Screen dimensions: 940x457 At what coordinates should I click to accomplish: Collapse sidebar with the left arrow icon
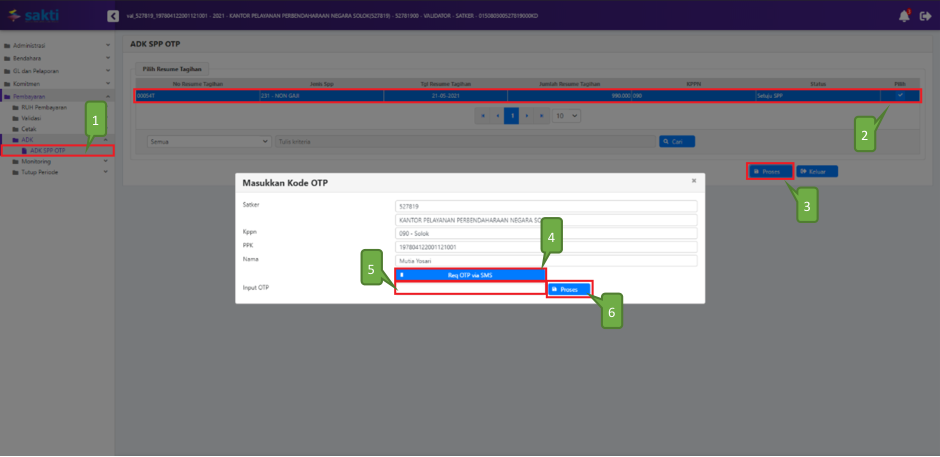(112, 16)
